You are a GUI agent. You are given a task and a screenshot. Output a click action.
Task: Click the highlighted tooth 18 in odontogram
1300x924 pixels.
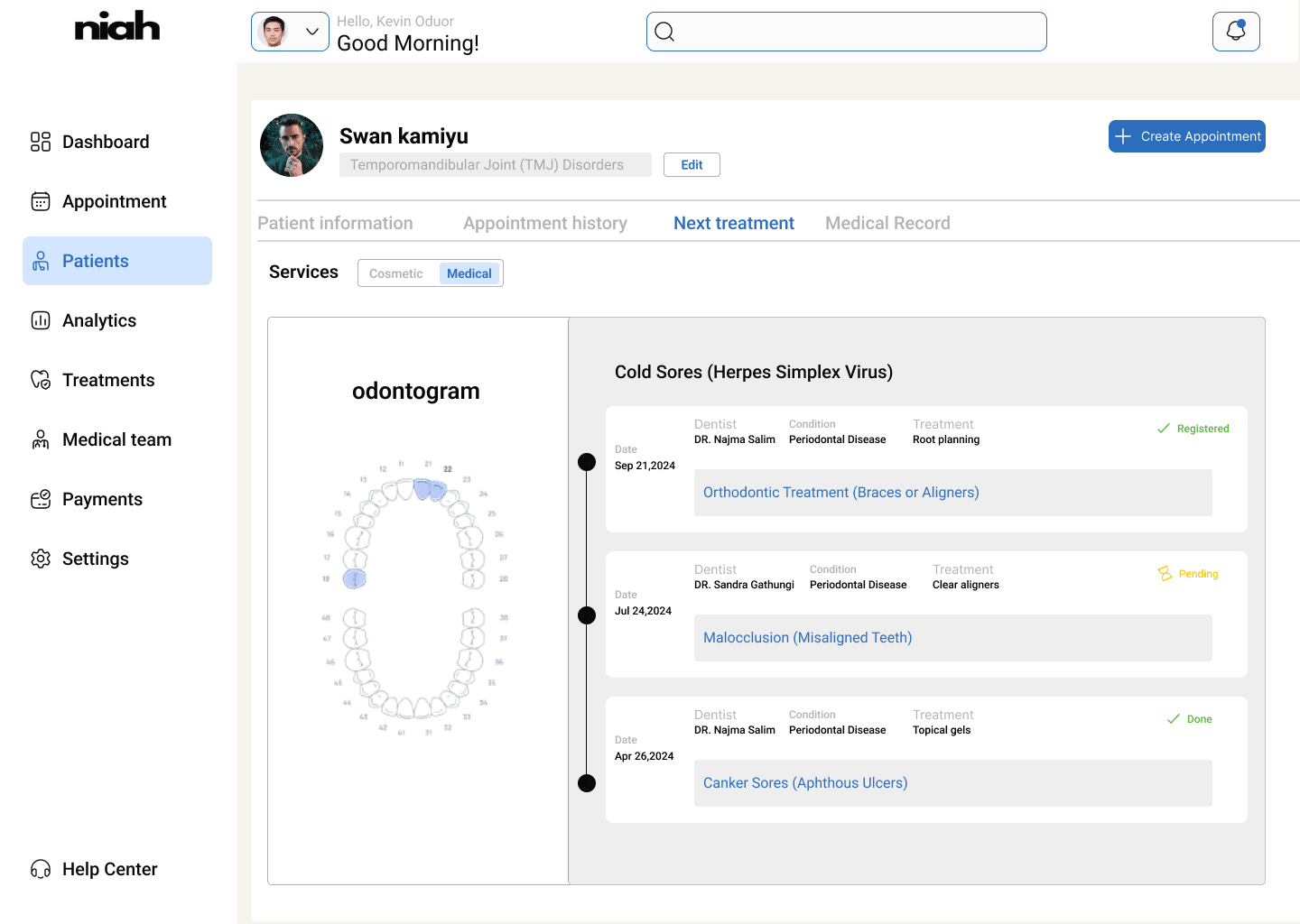[x=355, y=578]
